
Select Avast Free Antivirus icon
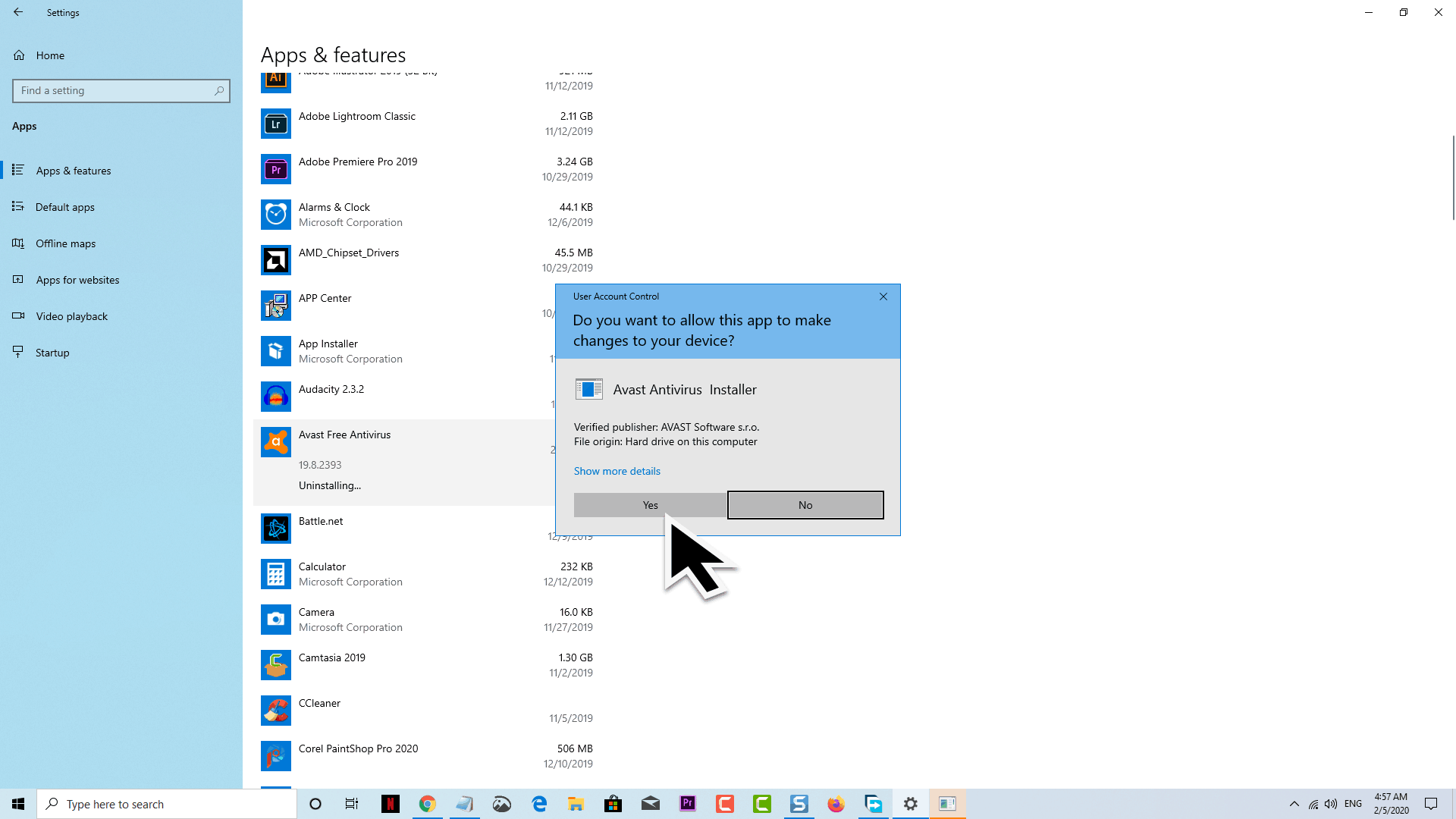[x=276, y=442]
